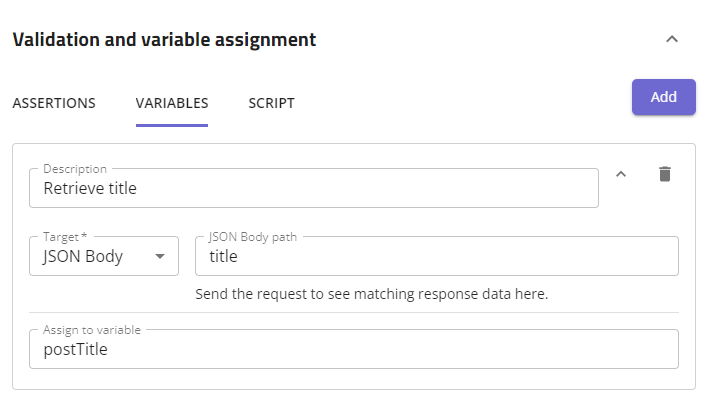The height and width of the screenshot is (408, 707).
Task: Collapse the Retrieve title variable card
Action: [x=621, y=174]
